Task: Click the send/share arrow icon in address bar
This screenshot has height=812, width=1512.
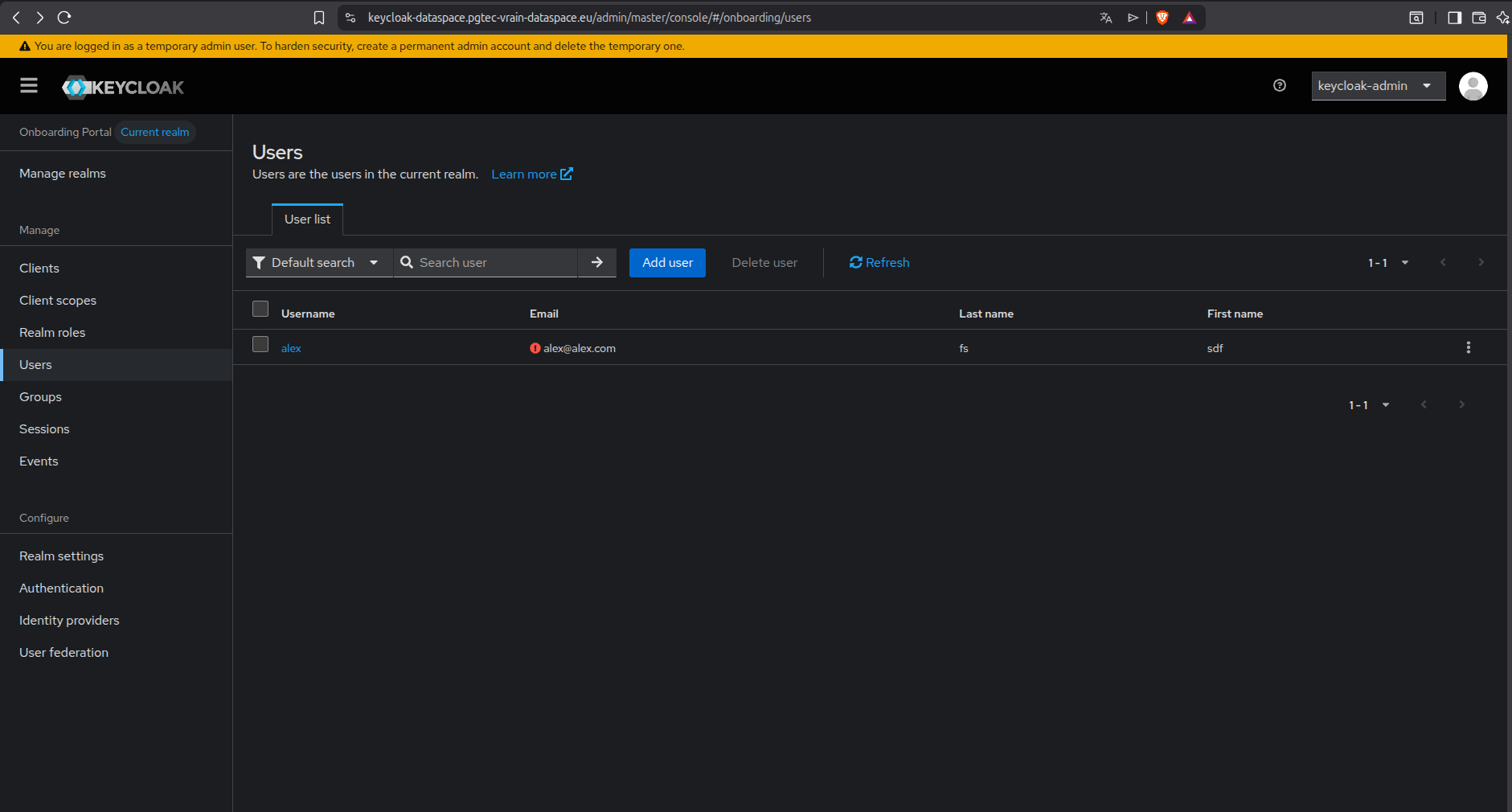Action: tap(1133, 18)
